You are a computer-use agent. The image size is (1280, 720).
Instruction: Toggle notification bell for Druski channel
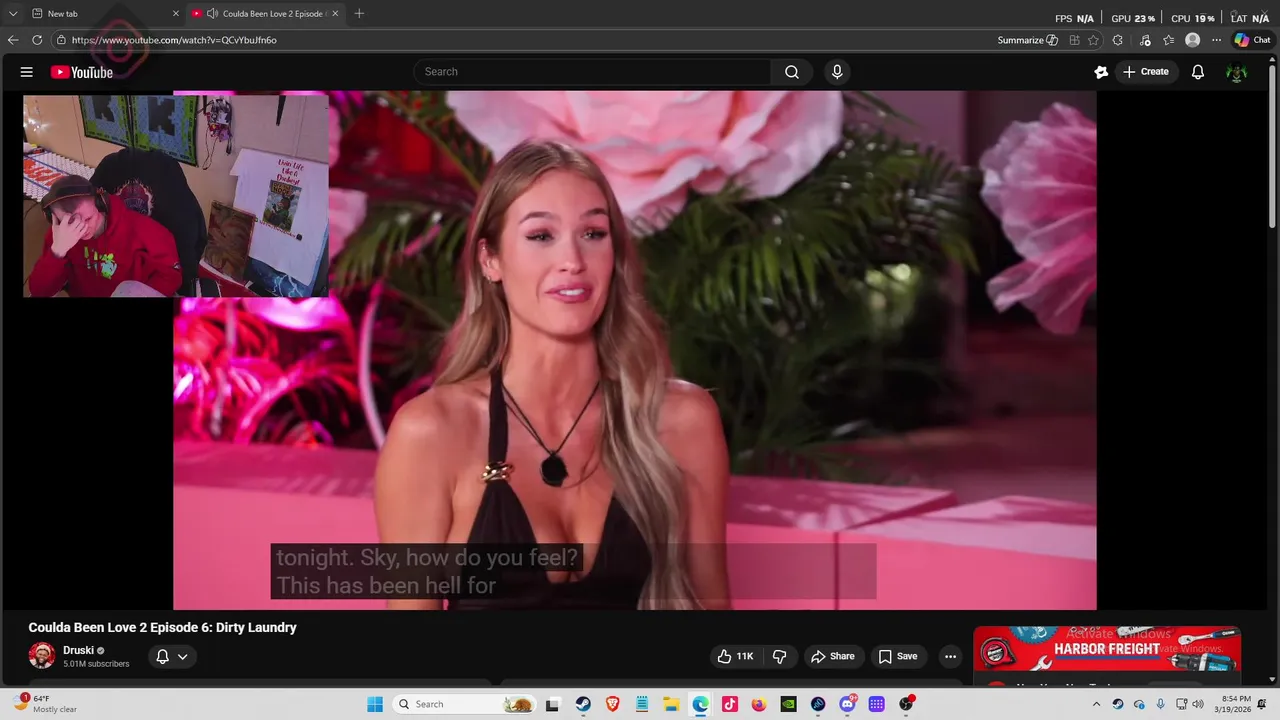(162, 657)
